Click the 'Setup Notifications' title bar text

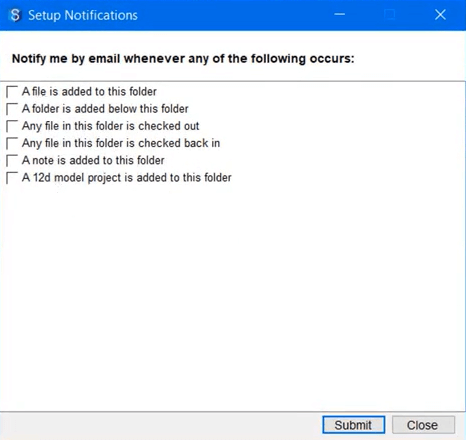tap(83, 15)
